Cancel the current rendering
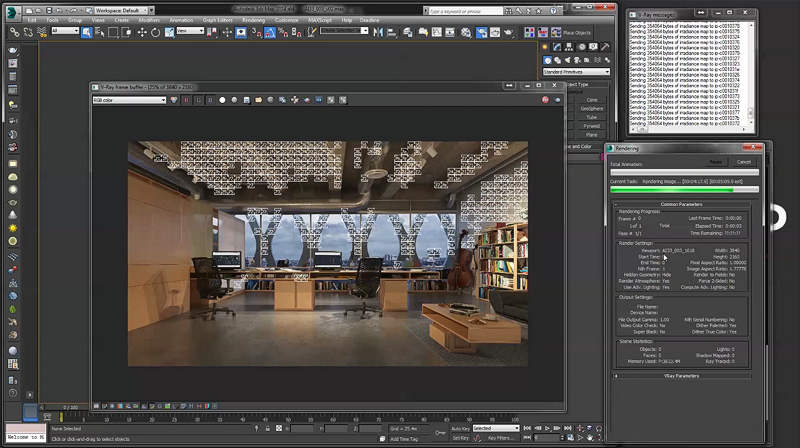The height and width of the screenshot is (448, 800). pyautogui.click(x=744, y=161)
